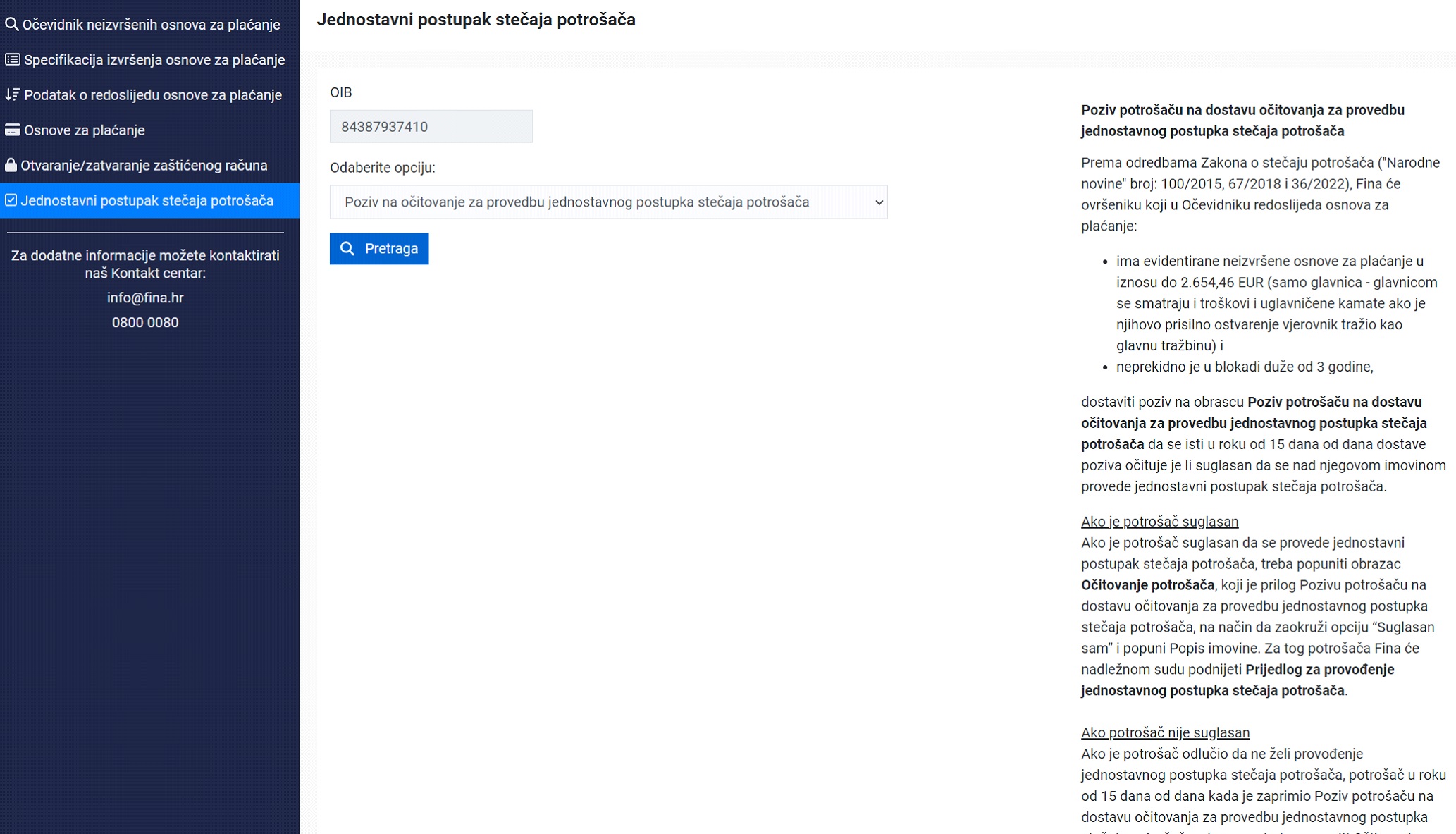
Task: Open Specifikacija izvršenja osnove za plaćanje
Action: (x=154, y=60)
